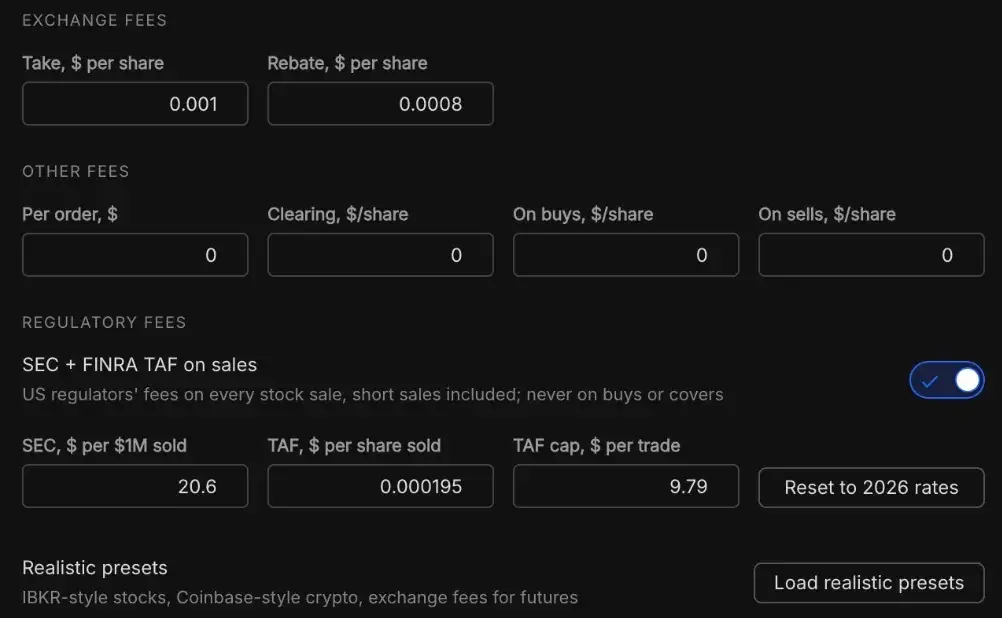The width and height of the screenshot is (1002, 618).
Task: Click the 'Rebate, $ per share' label
Action: tap(347, 63)
